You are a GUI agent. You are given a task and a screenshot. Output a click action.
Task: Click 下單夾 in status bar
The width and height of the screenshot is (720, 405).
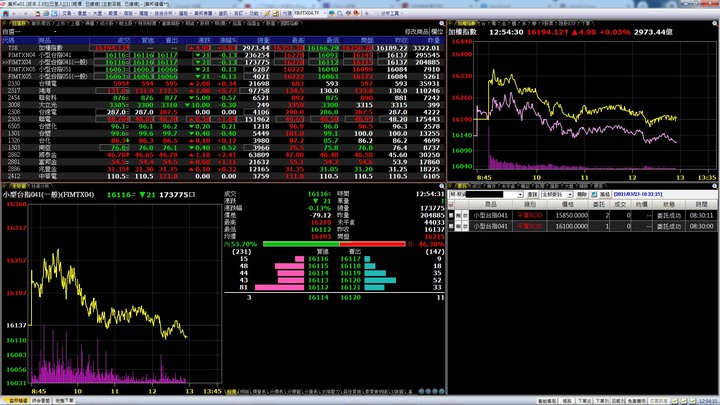[x=585, y=401]
